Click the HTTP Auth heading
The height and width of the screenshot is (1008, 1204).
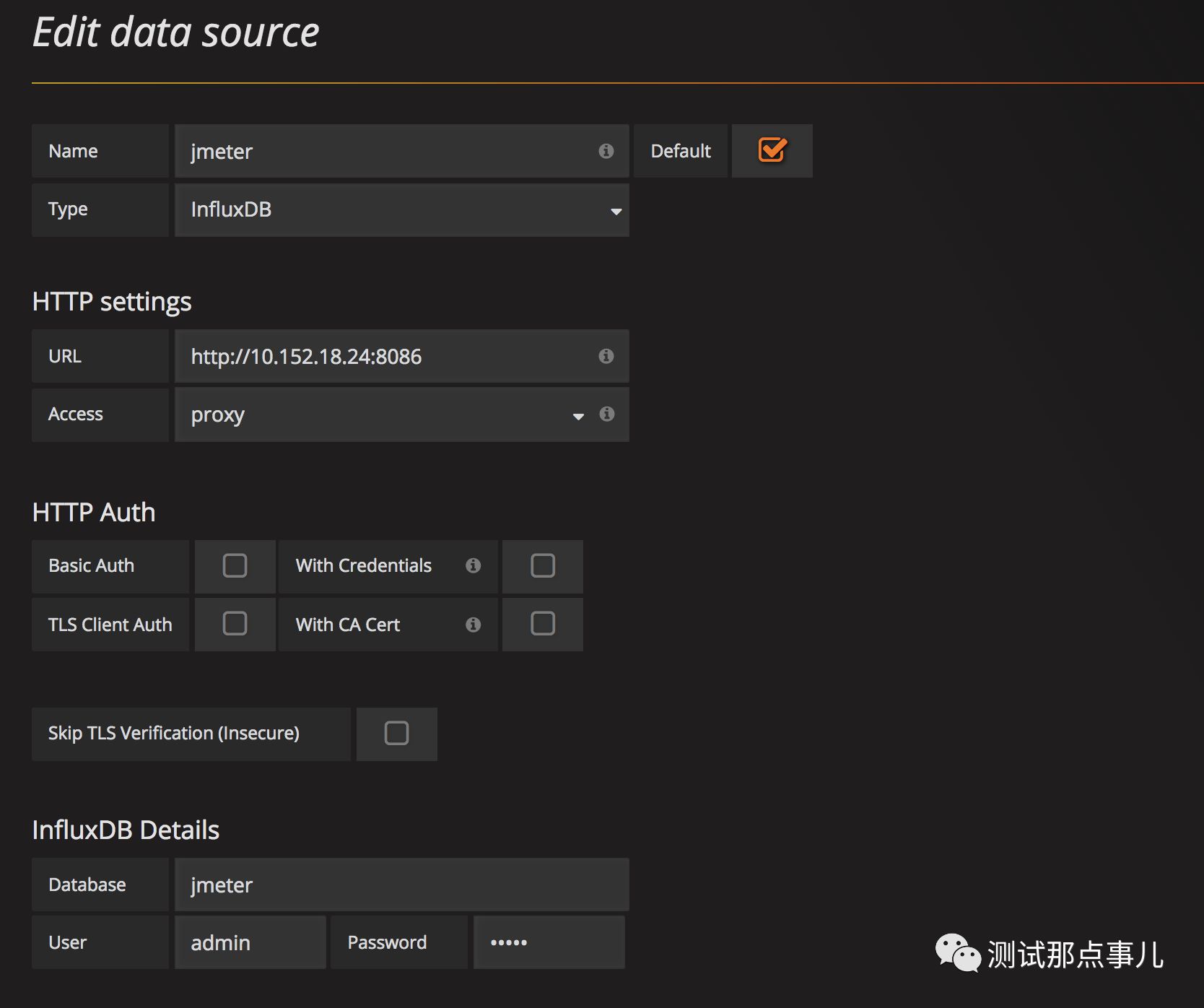tap(94, 512)
